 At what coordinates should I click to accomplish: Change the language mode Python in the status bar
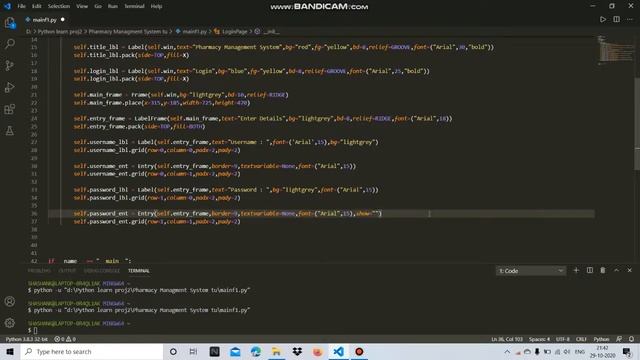[601, 339]
